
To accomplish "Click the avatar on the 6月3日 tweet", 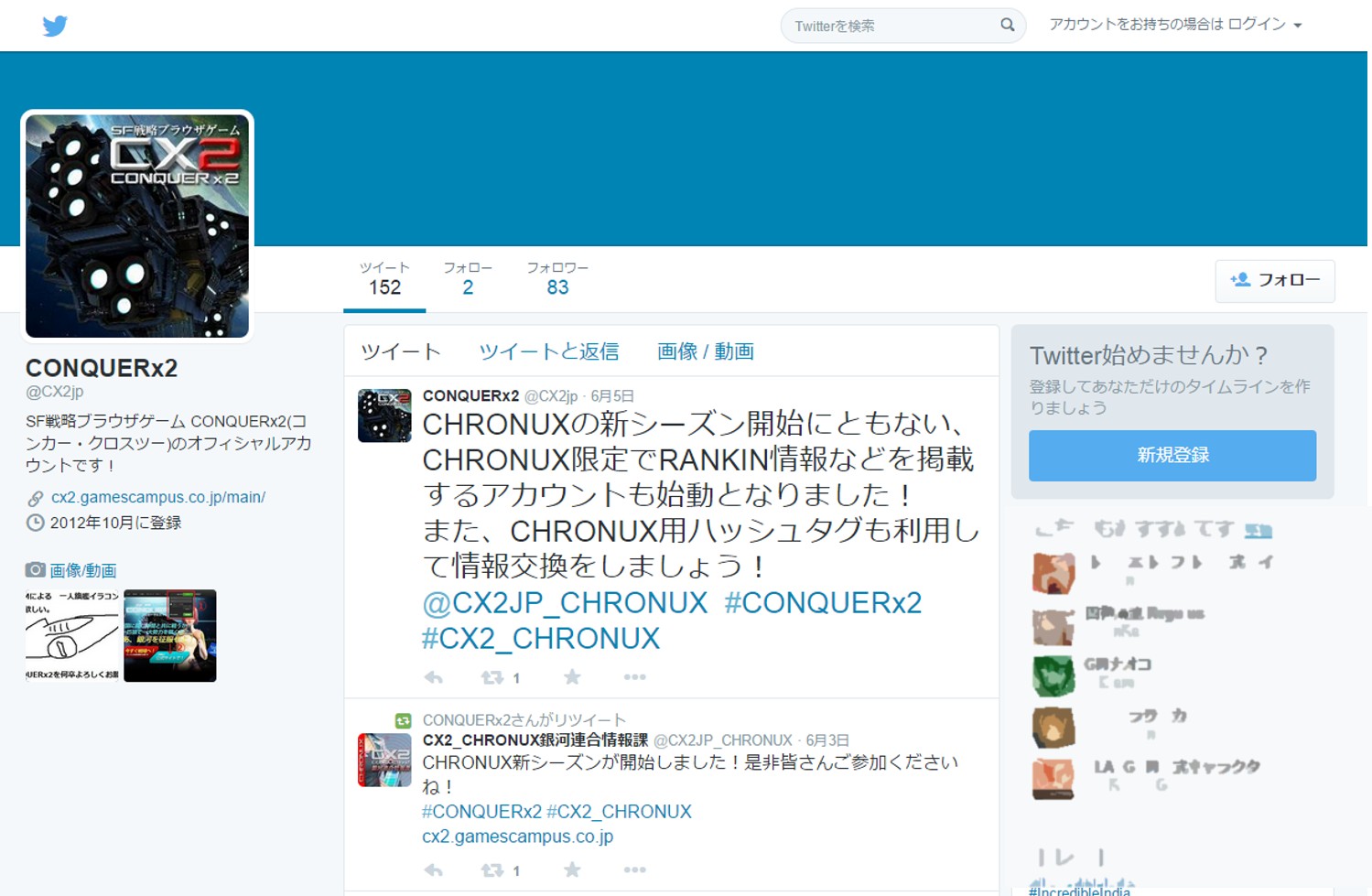I will pyautogui.click(x=384, y=760).
